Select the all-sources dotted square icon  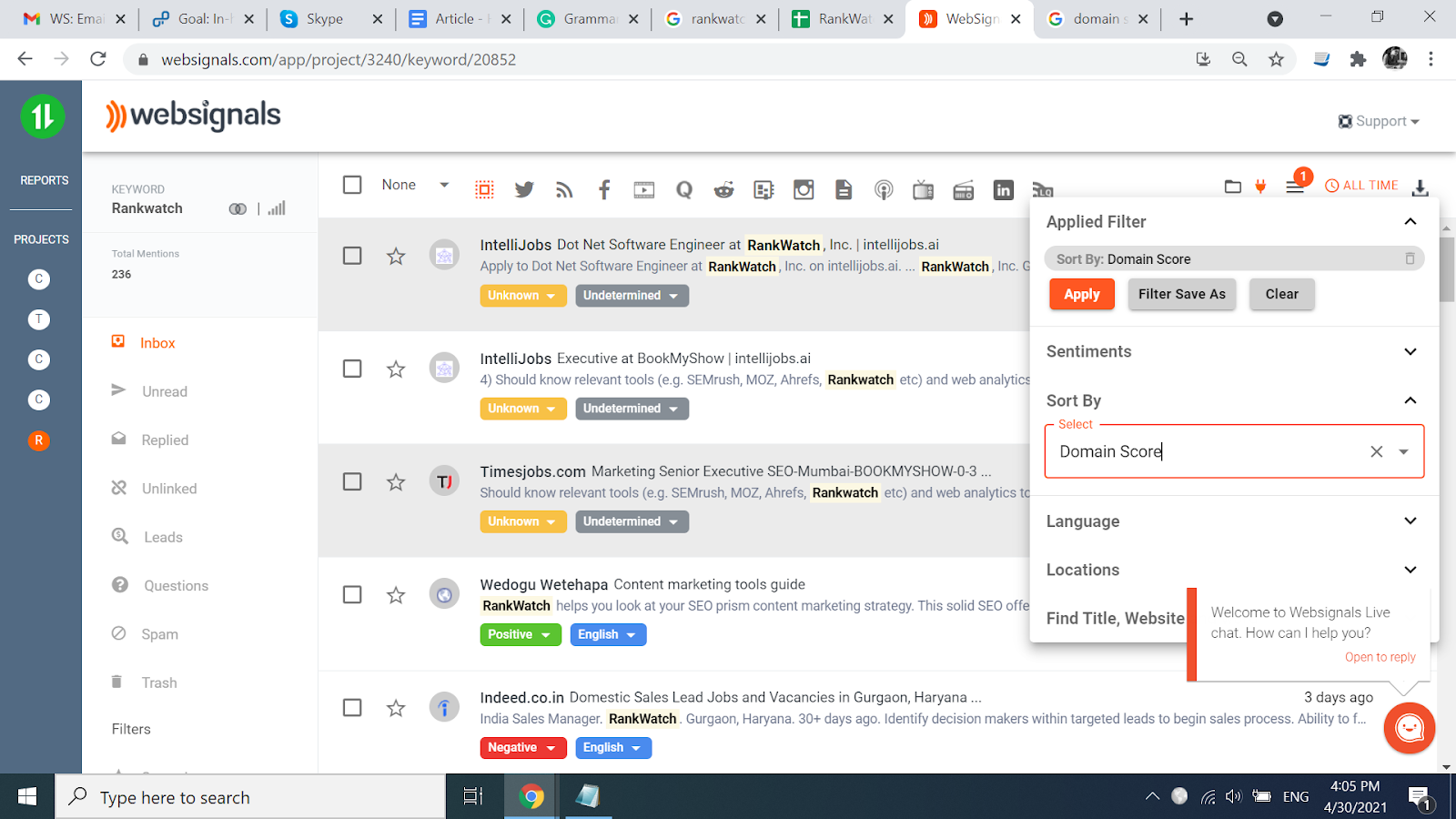point(484,189)
